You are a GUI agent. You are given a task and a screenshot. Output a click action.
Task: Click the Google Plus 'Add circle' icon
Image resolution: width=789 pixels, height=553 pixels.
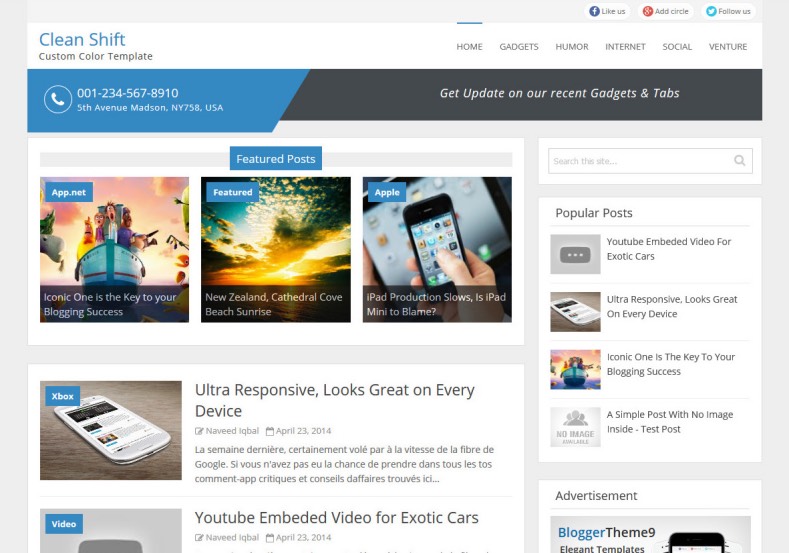(648, 11)
